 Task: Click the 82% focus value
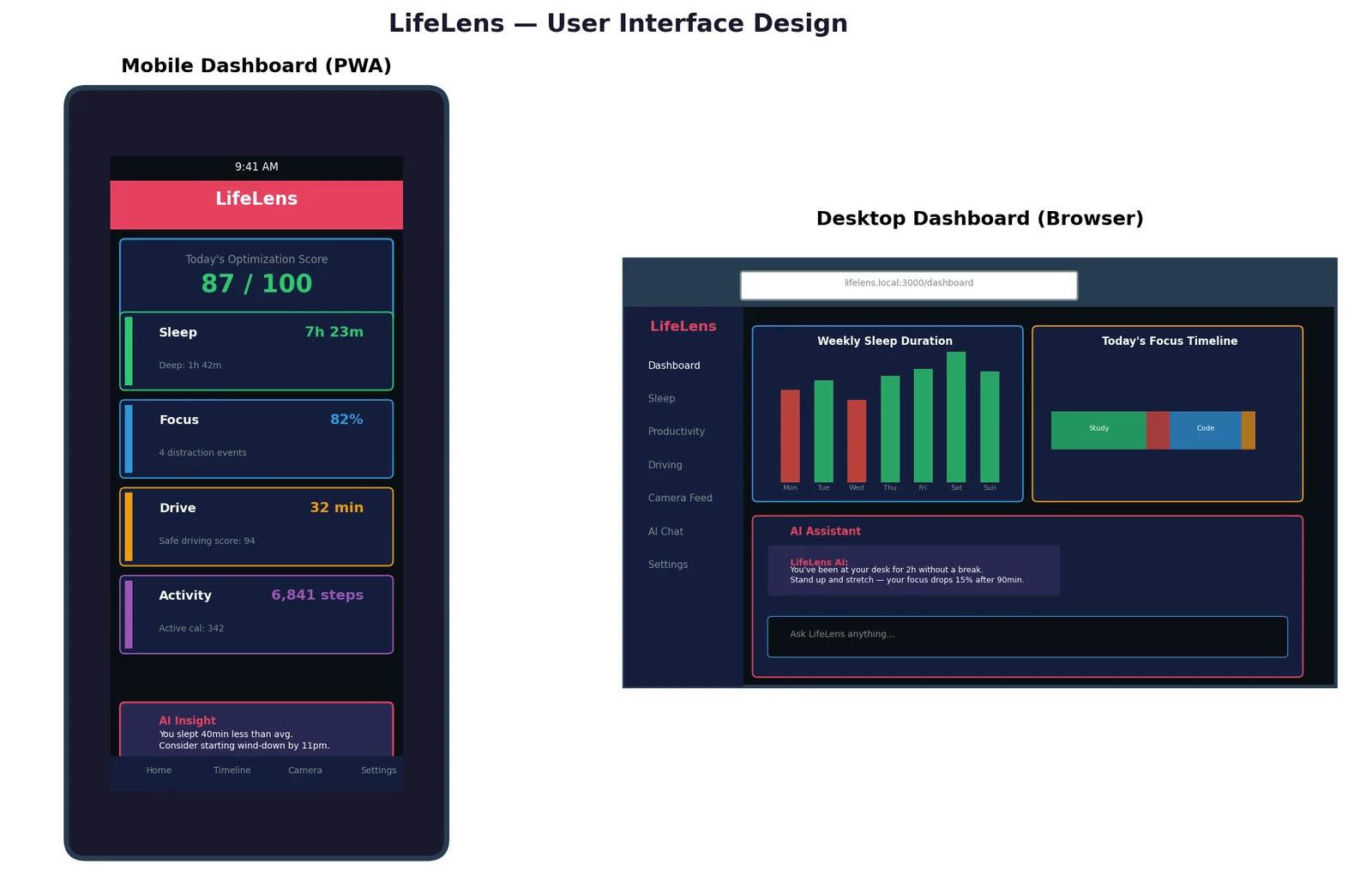coord(346,420)
